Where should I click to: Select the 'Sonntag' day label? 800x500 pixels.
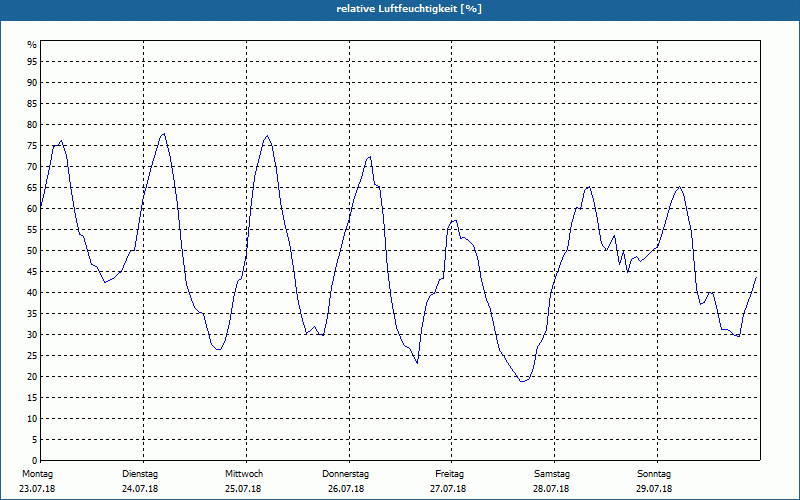[654, 474]
